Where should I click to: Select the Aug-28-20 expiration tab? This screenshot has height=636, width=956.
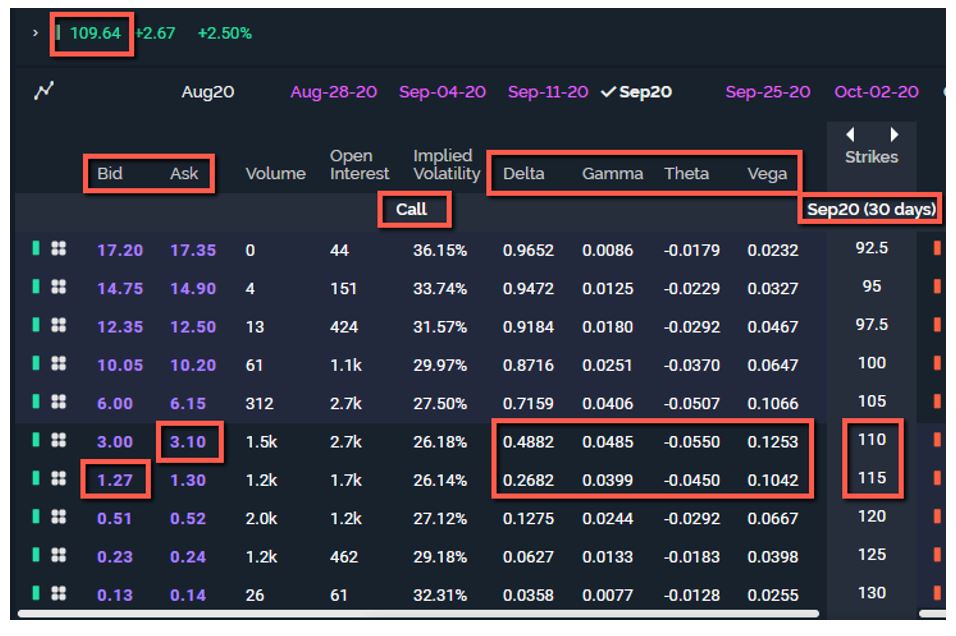pos(334,92)
